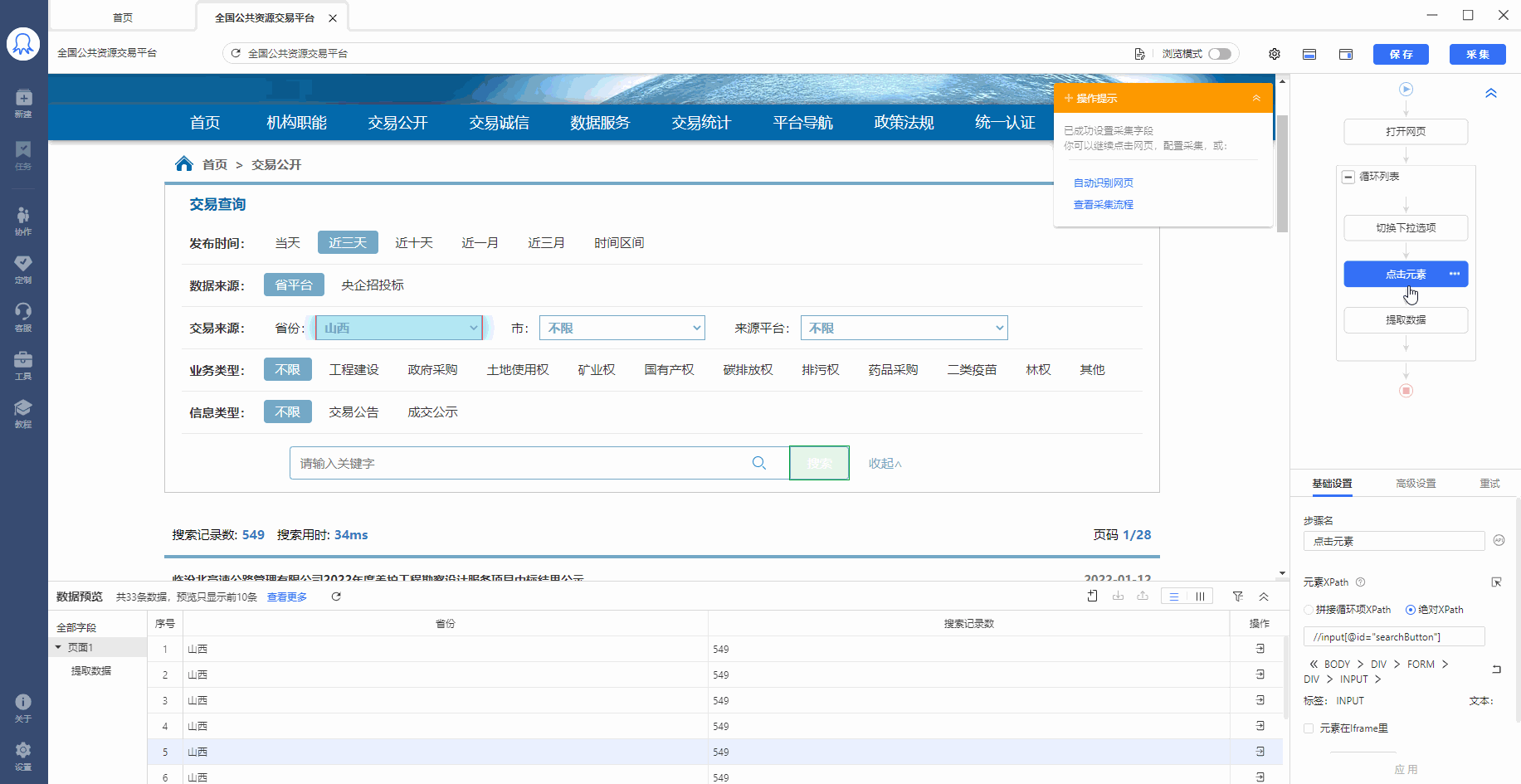Click the help question mark next to 元素XPath
This screenshot has width=1521, height=784.
tap(1360, 582)
